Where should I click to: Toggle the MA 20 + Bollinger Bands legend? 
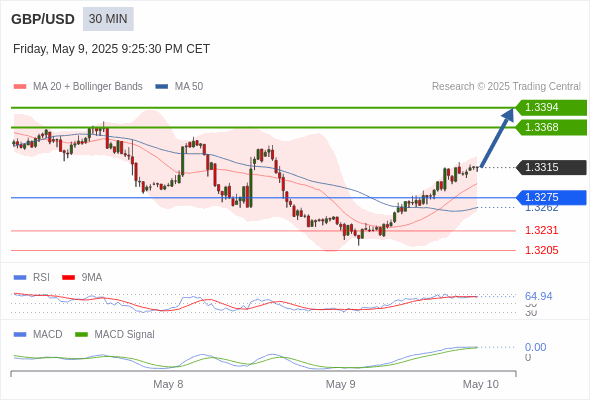pyautogui.click(x=78, y=87)
